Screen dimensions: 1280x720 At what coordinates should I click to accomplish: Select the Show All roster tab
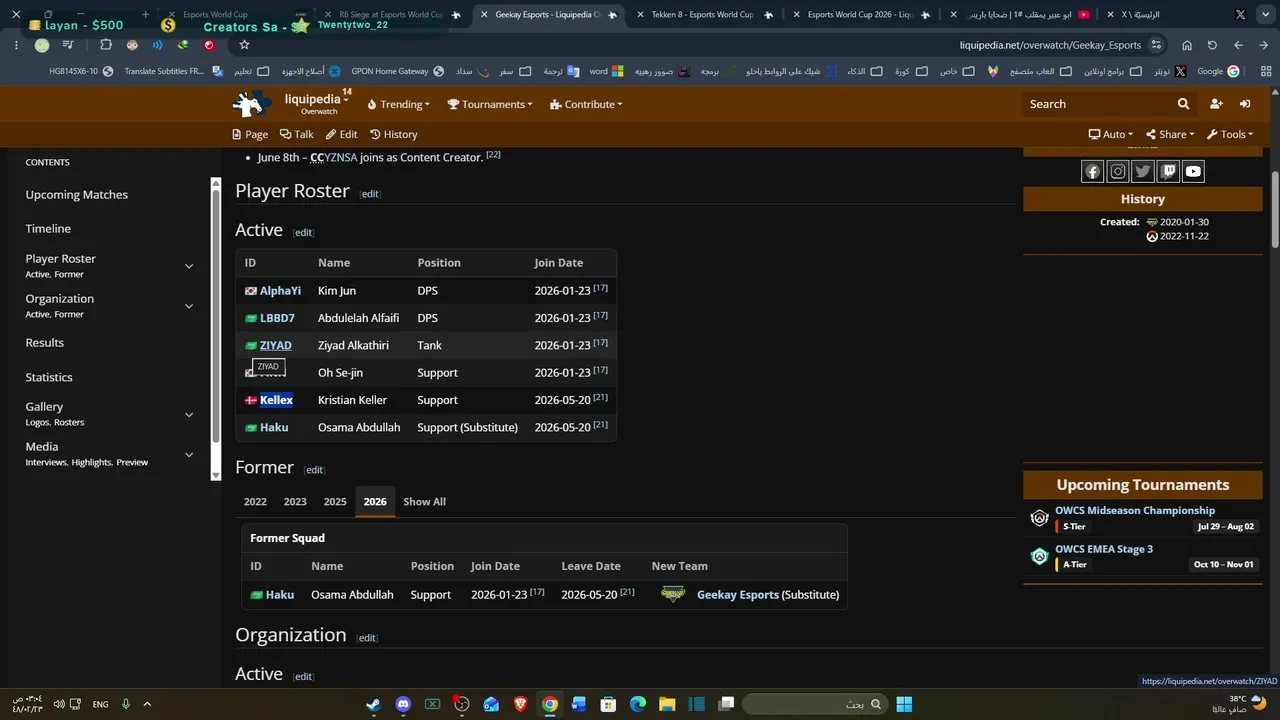[424, 502]
